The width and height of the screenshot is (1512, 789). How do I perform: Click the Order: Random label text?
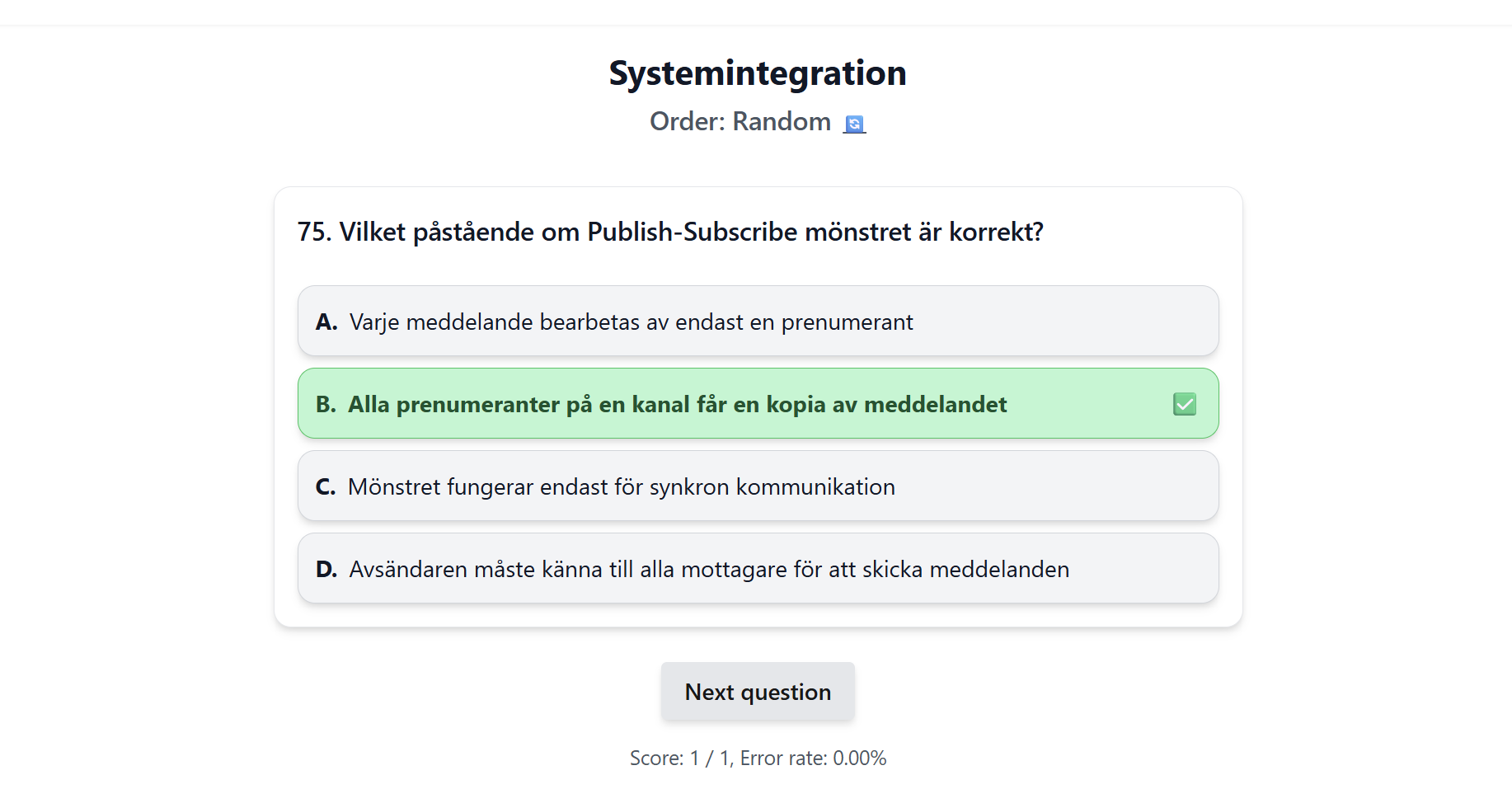740,122
